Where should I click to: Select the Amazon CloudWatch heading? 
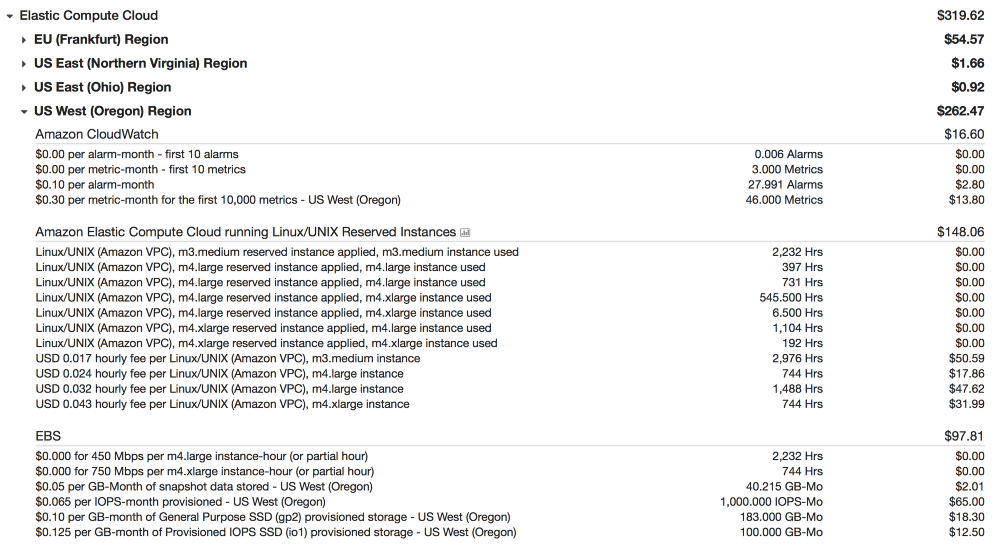click(x=97, y=134)
